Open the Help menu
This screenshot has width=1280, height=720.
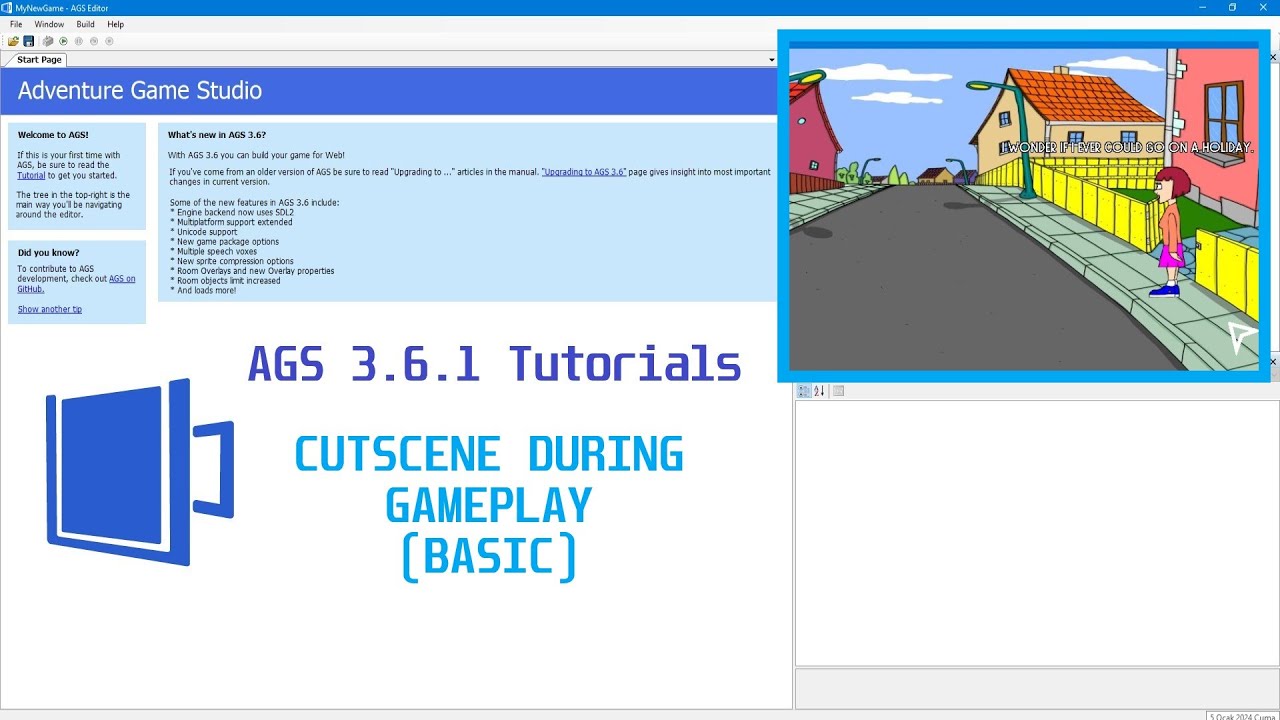click(x=116, y=24)
